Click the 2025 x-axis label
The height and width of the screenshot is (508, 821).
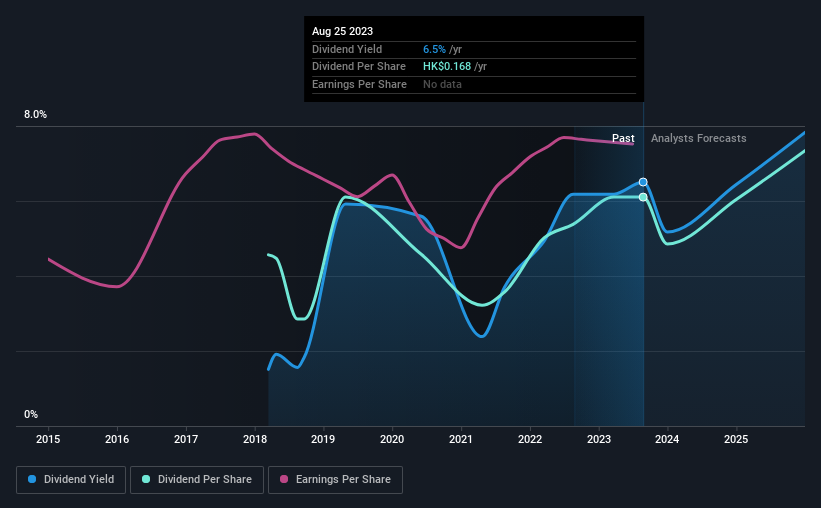click(x=736, y=439)
